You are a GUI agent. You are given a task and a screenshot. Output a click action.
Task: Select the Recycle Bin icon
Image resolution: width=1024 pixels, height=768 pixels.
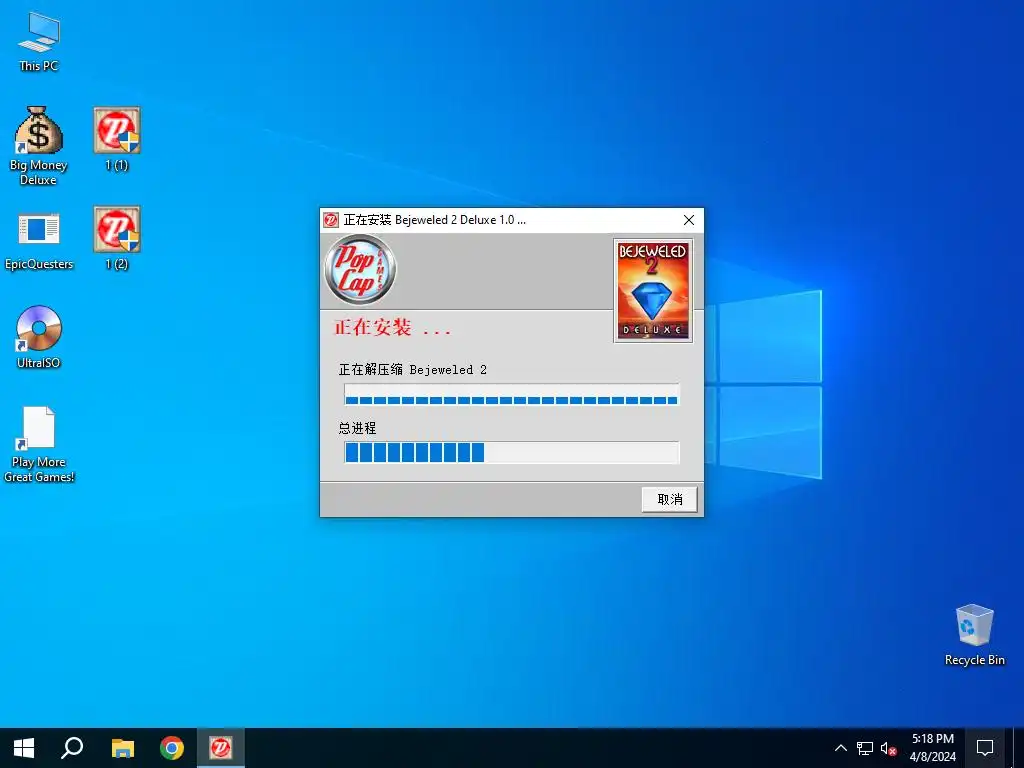click(974, 635)
